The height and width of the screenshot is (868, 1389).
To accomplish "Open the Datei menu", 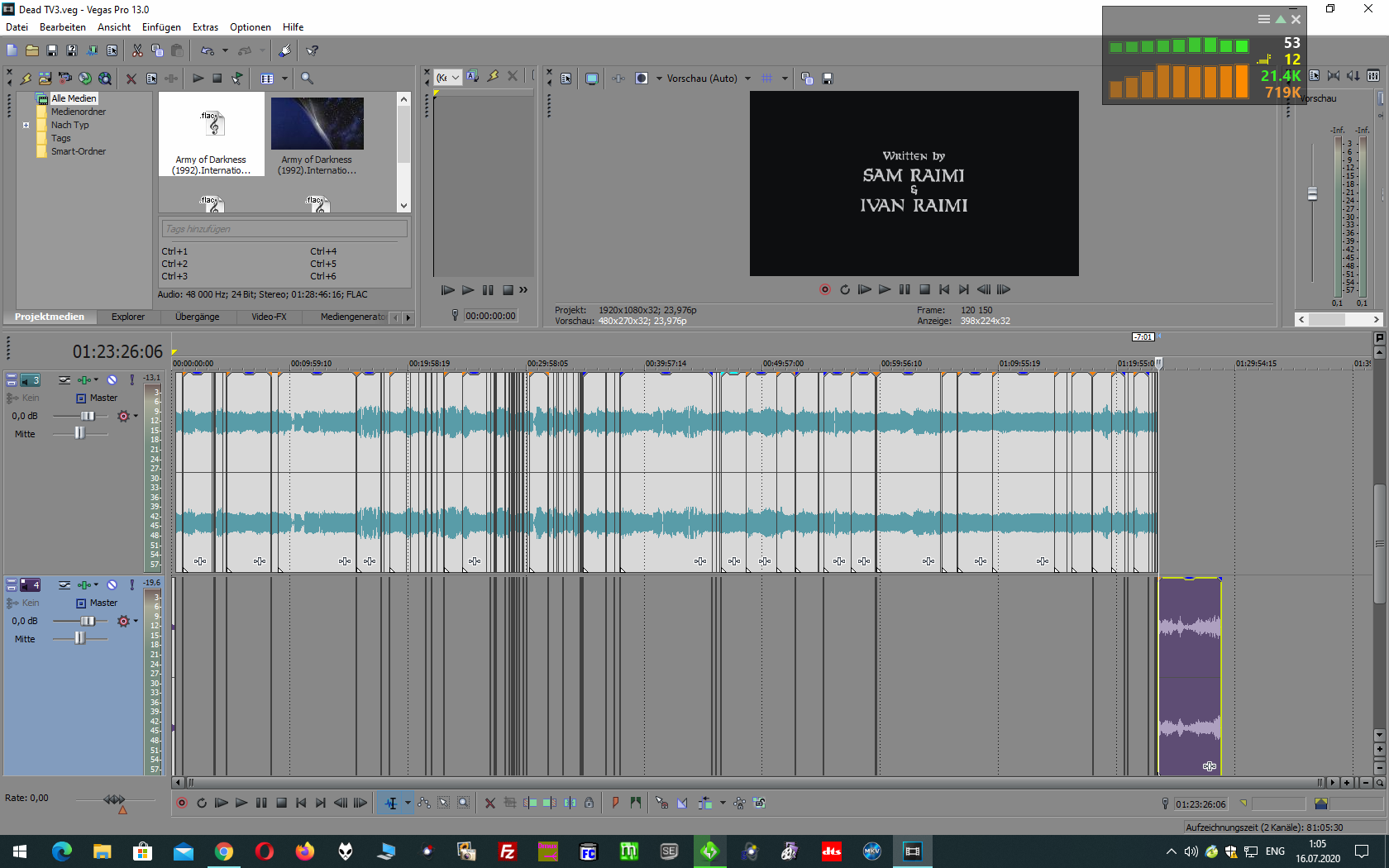I will click(17, 27).
